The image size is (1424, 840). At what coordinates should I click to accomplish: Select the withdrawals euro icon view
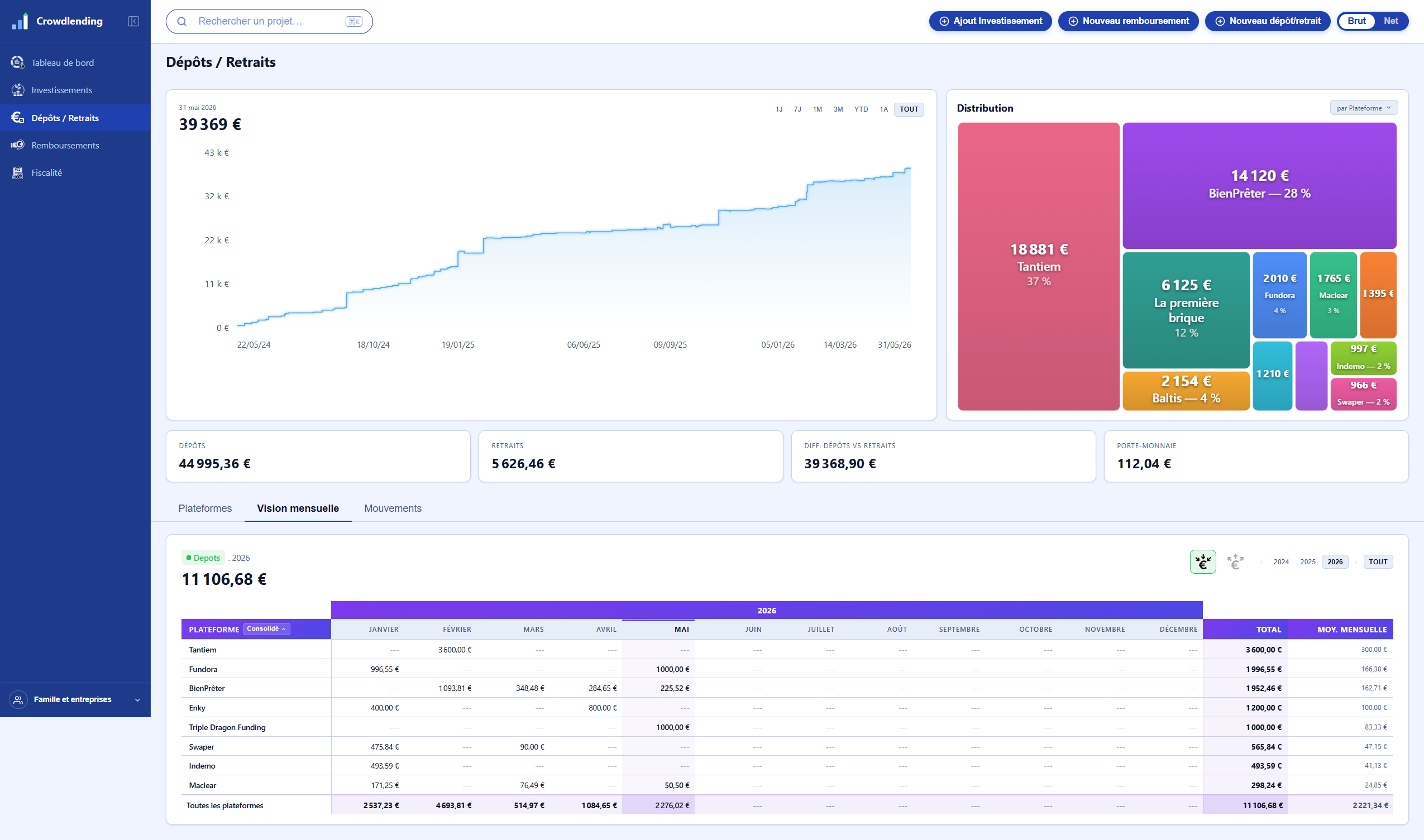[x=1235, y=561]
